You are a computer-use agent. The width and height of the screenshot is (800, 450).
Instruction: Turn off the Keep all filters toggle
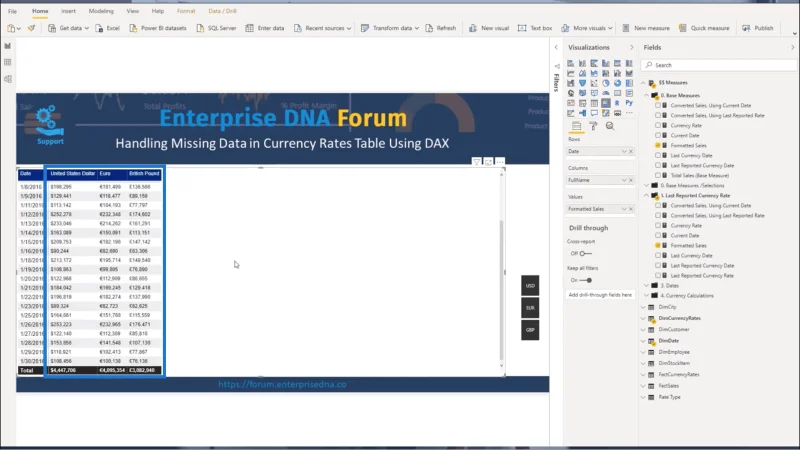[586, 280]
